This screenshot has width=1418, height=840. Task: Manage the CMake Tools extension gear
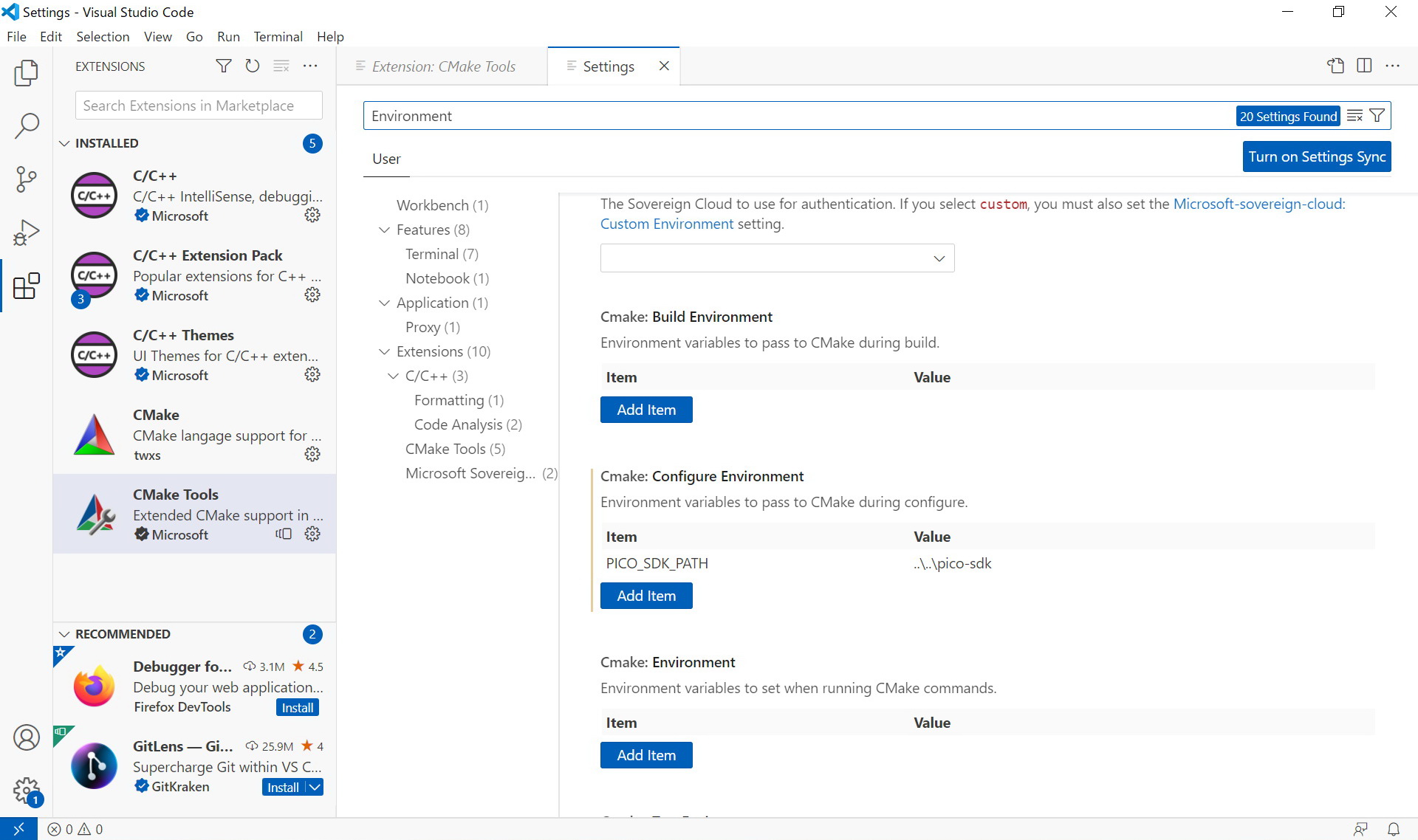(x=312, y=534)
